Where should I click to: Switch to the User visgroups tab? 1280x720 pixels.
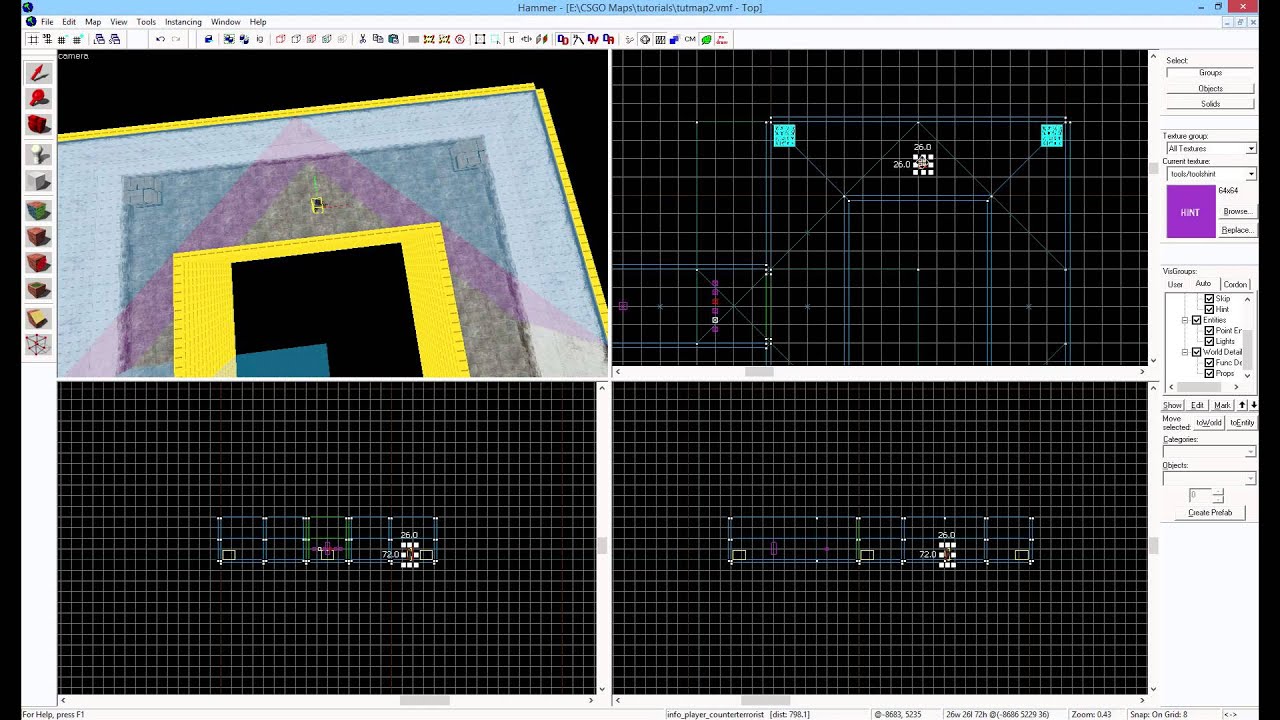tap(1176, 284)
